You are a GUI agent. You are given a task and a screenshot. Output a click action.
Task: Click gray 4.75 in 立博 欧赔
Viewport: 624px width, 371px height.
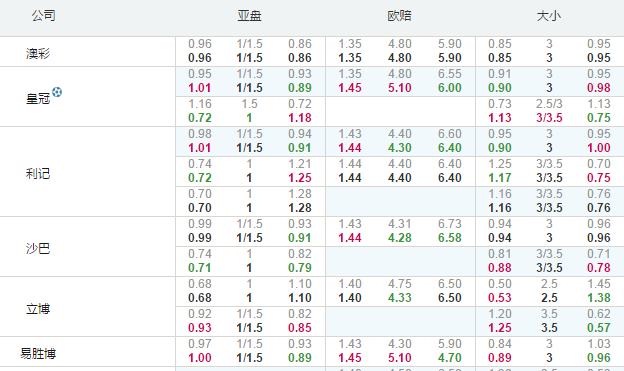[x=400, y=284]
